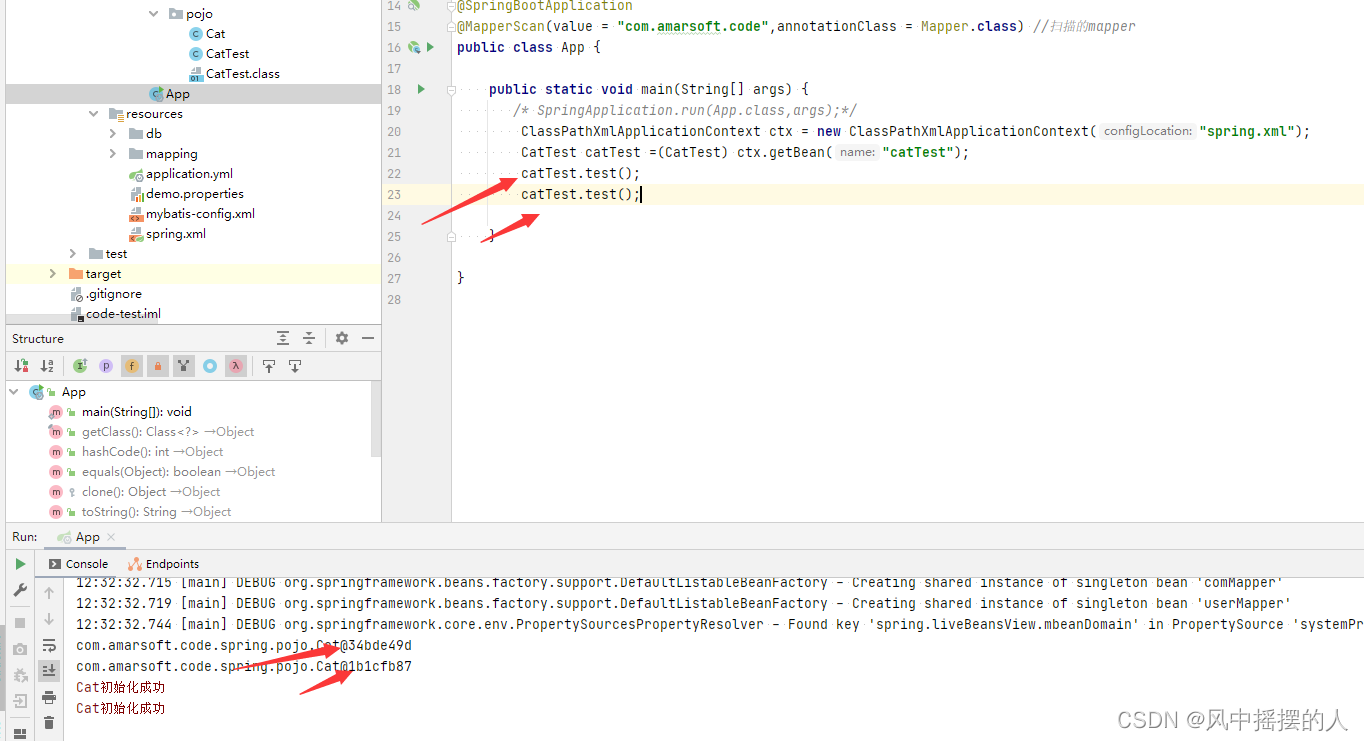This screenshot has height=741, width=1364.
Task: Toggle sort alphabetically in Structure toolbar
Action: tap(47, 366)
